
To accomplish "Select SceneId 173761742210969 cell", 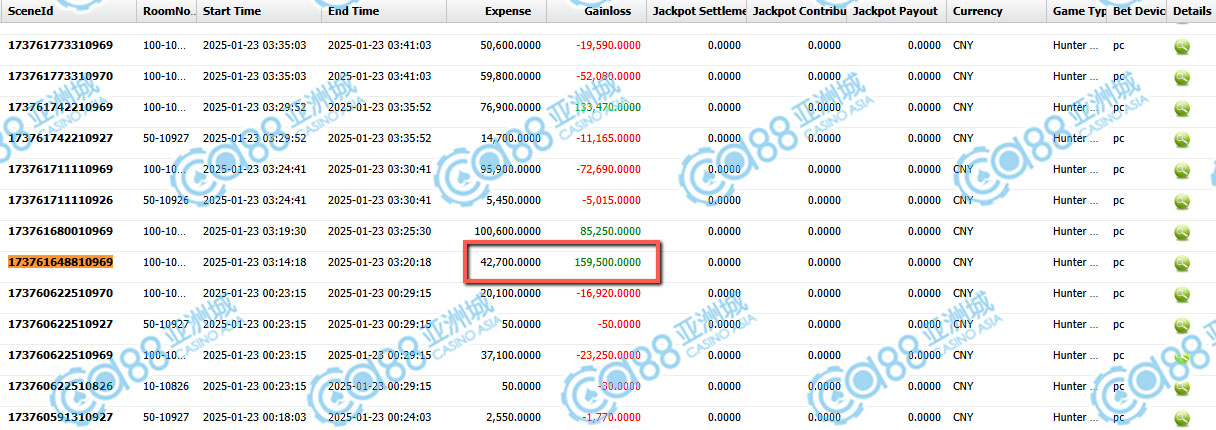I will click(x=60, y=107).
